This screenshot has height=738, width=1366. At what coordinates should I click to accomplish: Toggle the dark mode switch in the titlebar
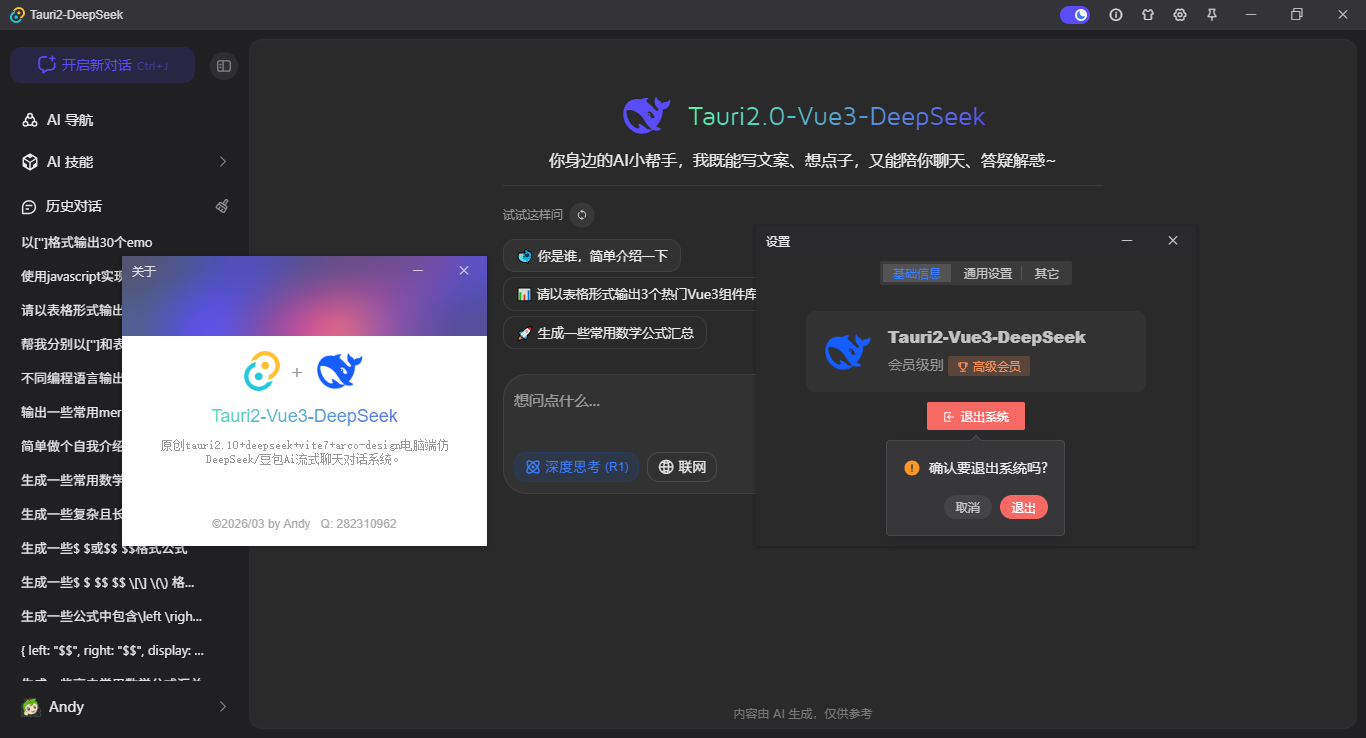point(1074,15)
